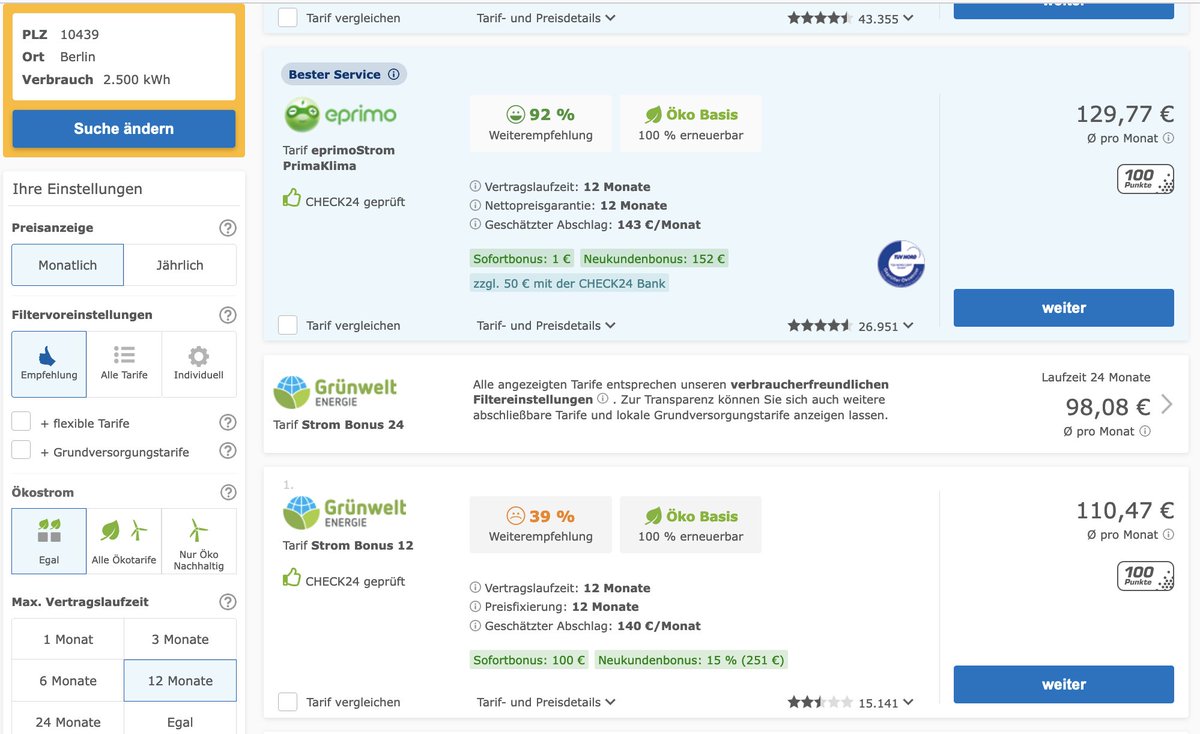Viewport: 1200px width, 734px height.
Task: Click the info icon next to 110,47 € pro Monat
Action: pos(1168,535)
